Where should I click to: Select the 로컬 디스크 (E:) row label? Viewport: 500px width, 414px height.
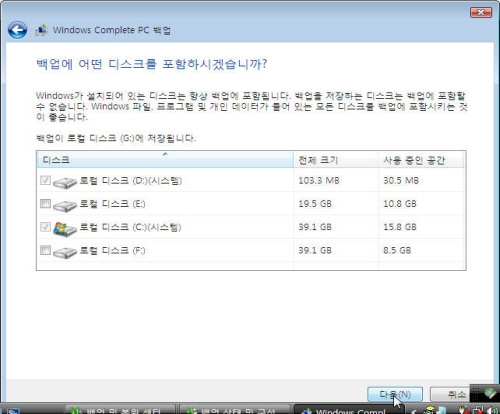[112, 204]
